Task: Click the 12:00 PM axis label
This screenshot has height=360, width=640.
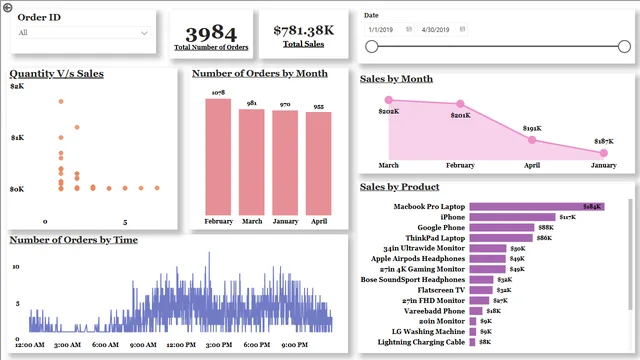Action: (181, 344)
